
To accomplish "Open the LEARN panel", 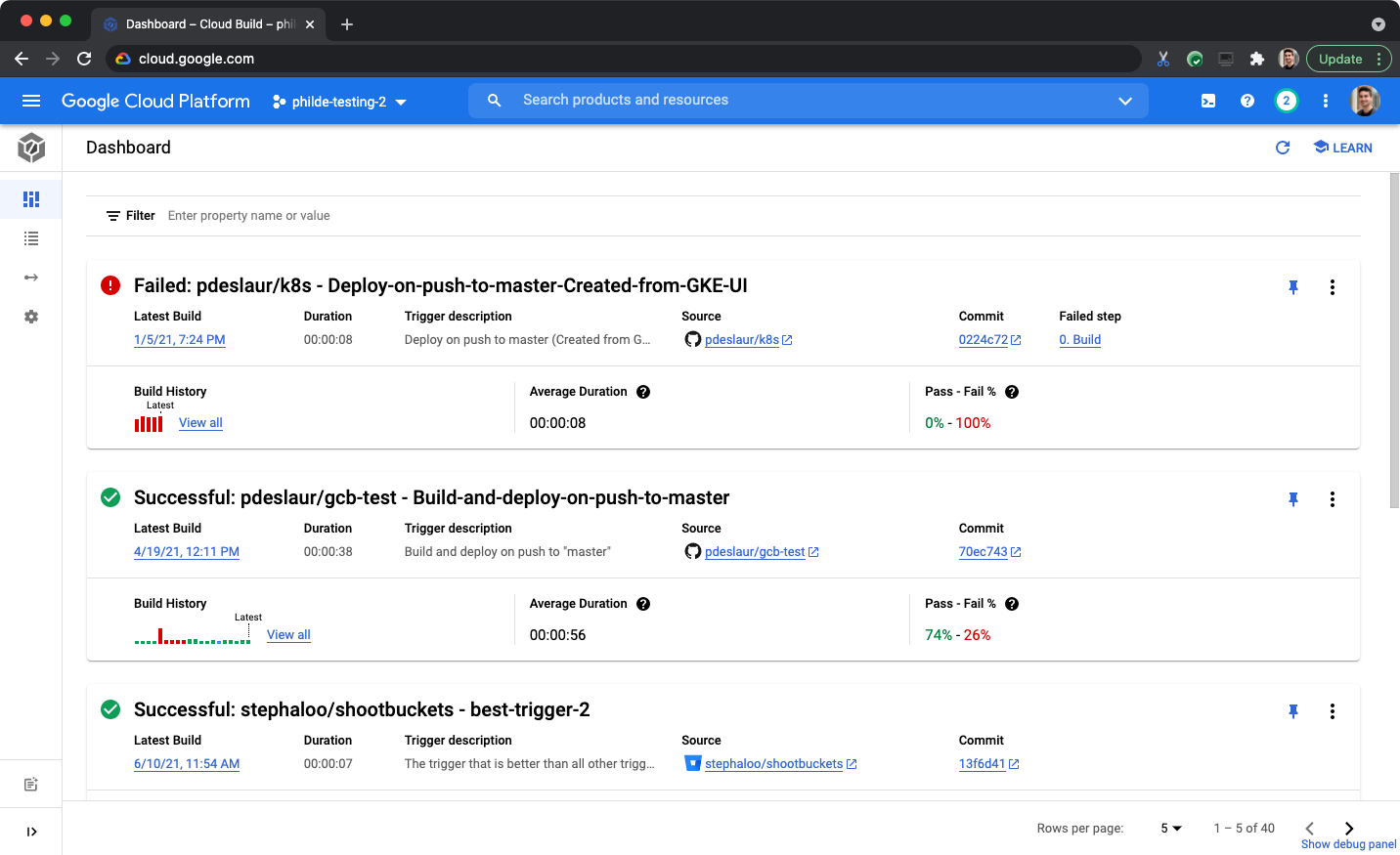I will [x=1343, y=148].
